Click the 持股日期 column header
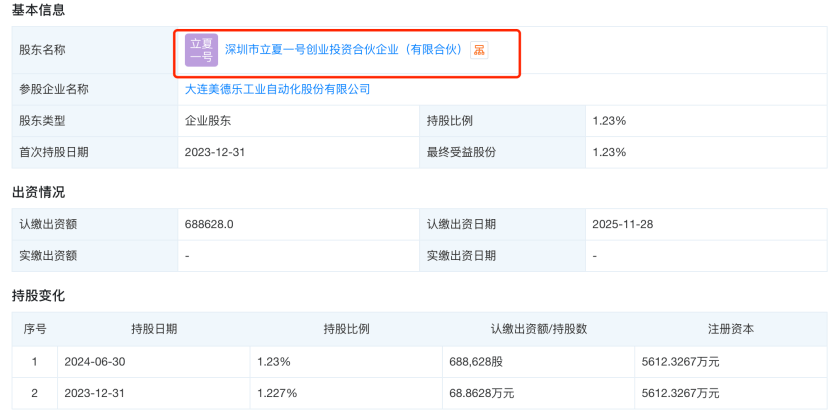840x414 pixels. (154, 329)
